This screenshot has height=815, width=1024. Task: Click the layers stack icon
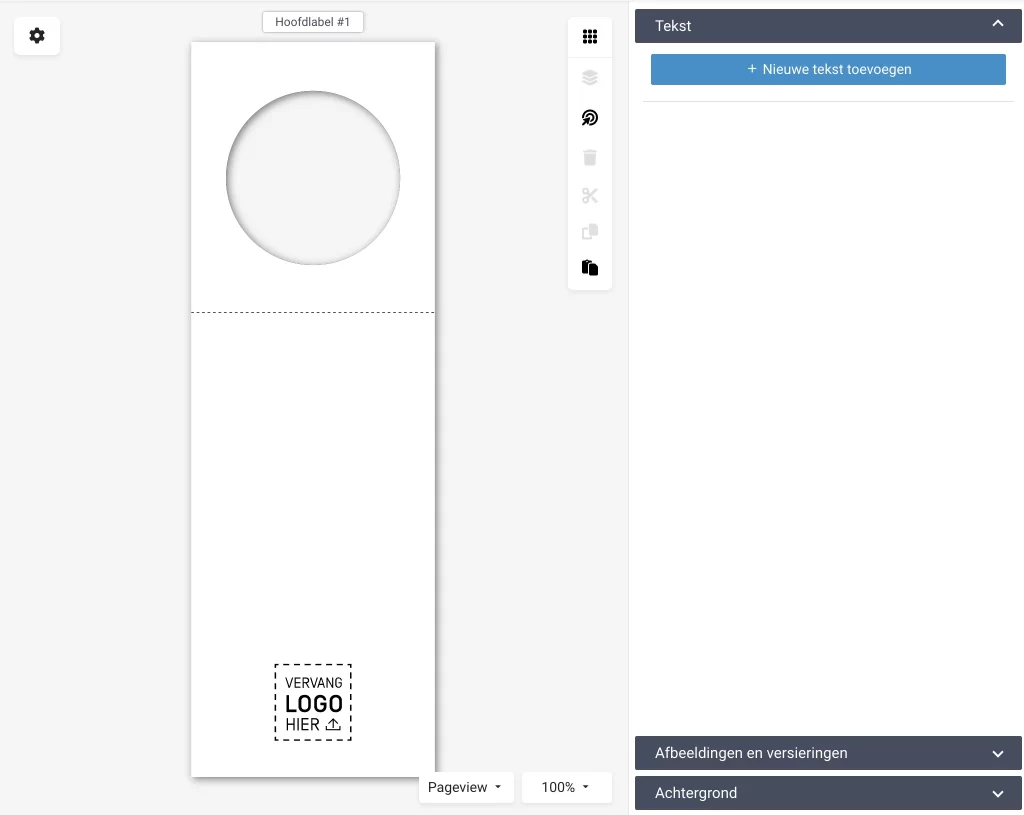pos(590,78)
